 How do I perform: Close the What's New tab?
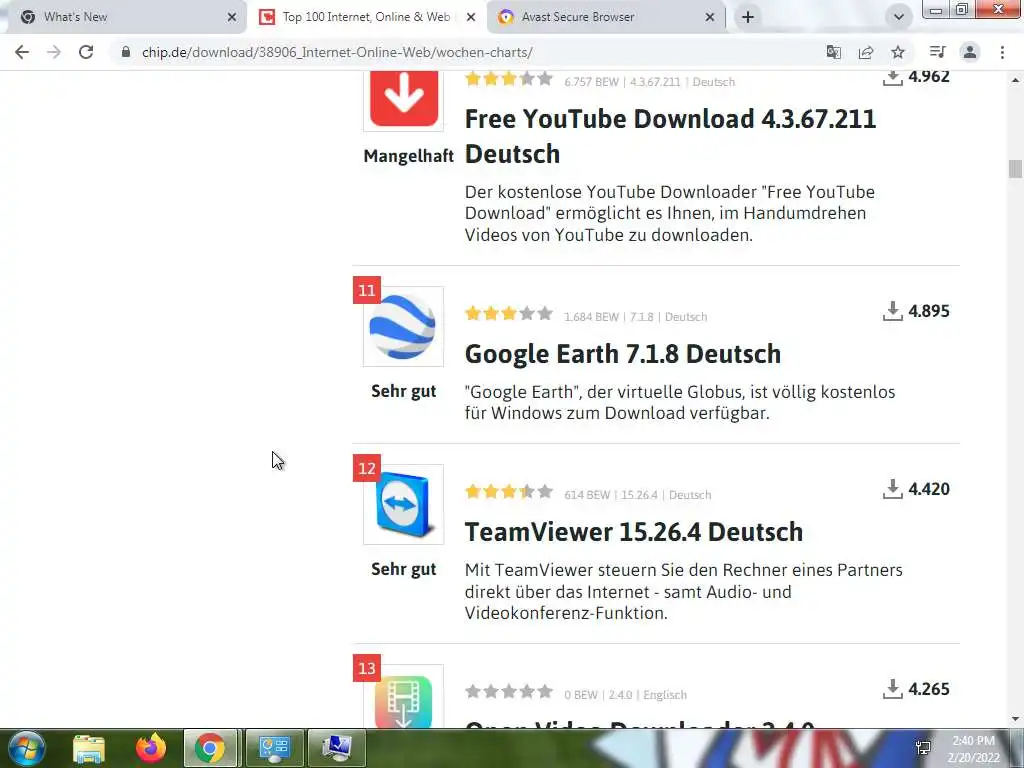[232, 18]
